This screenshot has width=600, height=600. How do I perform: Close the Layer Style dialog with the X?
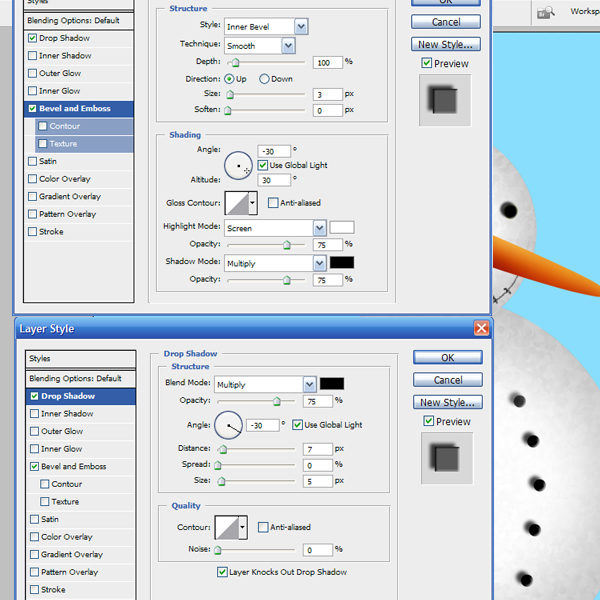[481, 328]
